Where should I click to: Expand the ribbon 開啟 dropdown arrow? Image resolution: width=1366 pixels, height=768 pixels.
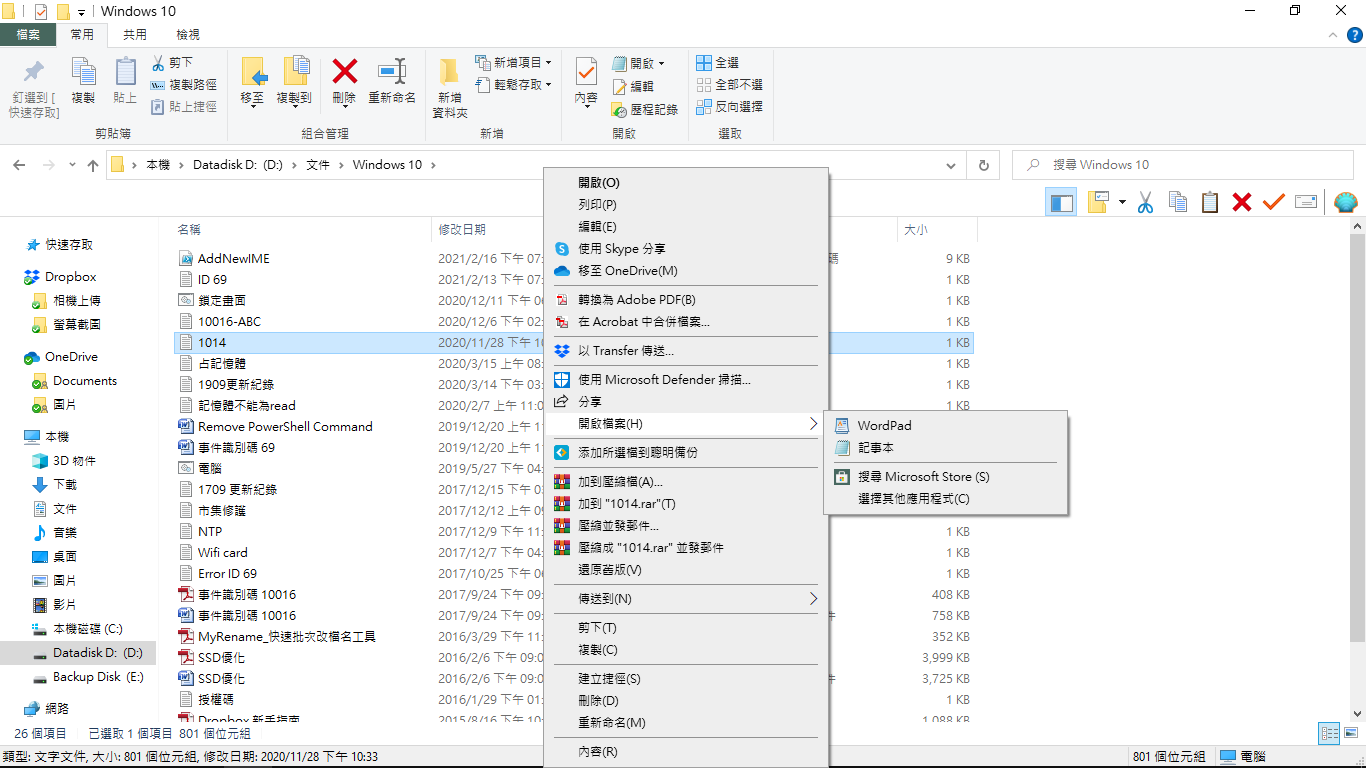coord(661,63)
